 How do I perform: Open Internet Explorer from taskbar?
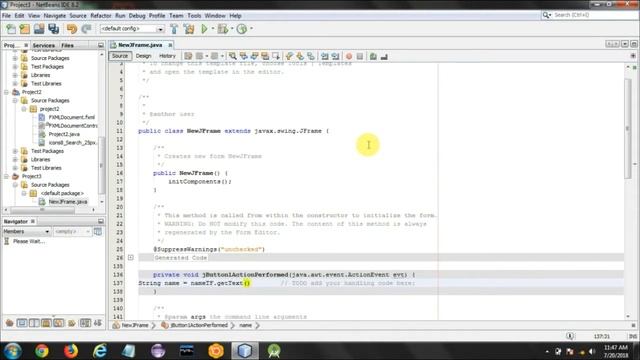(x=100, y=351)
